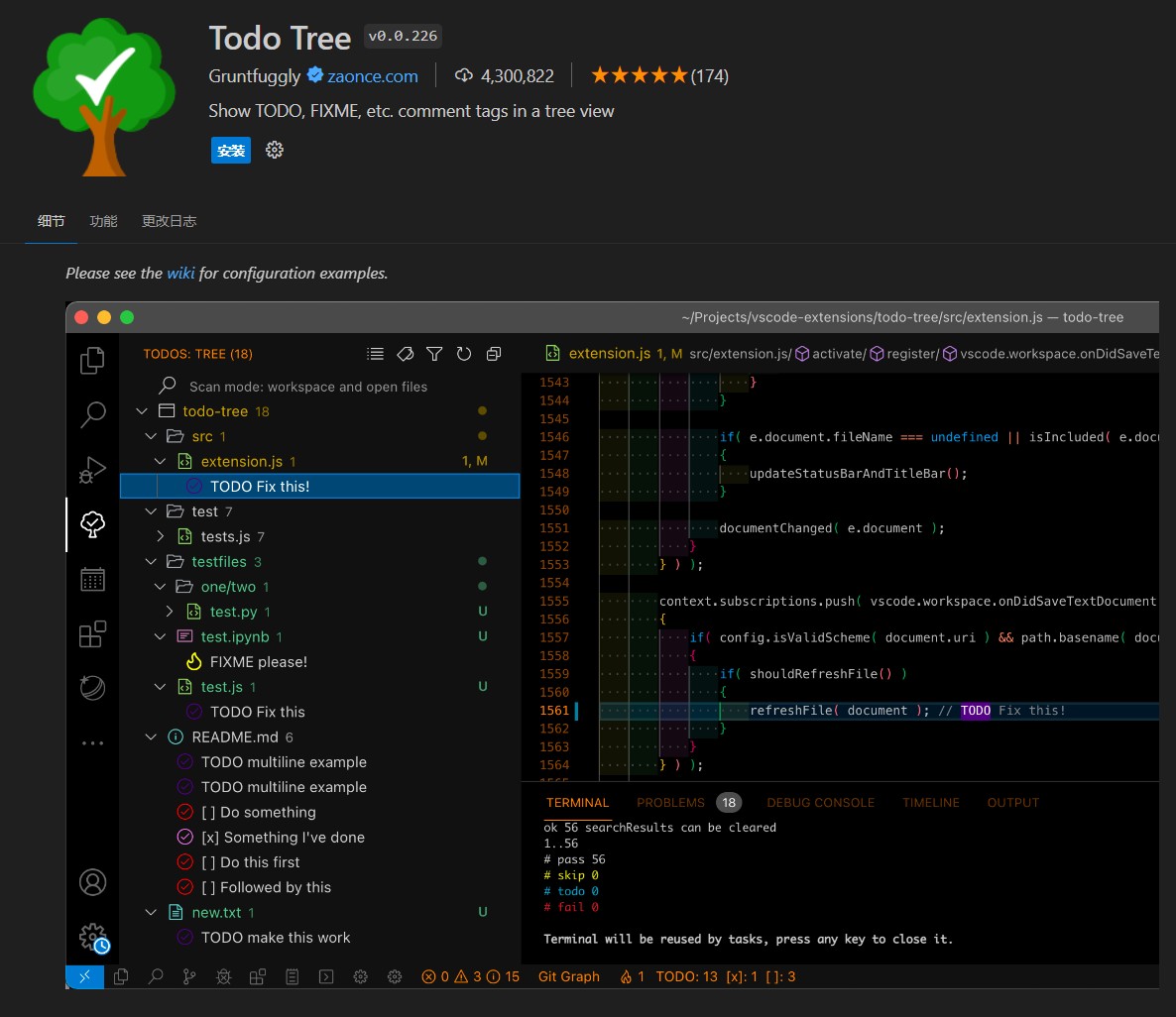This screenshot has width=1176, height=1017.
Task: Expand the test.py node
Action: point(169,612)
